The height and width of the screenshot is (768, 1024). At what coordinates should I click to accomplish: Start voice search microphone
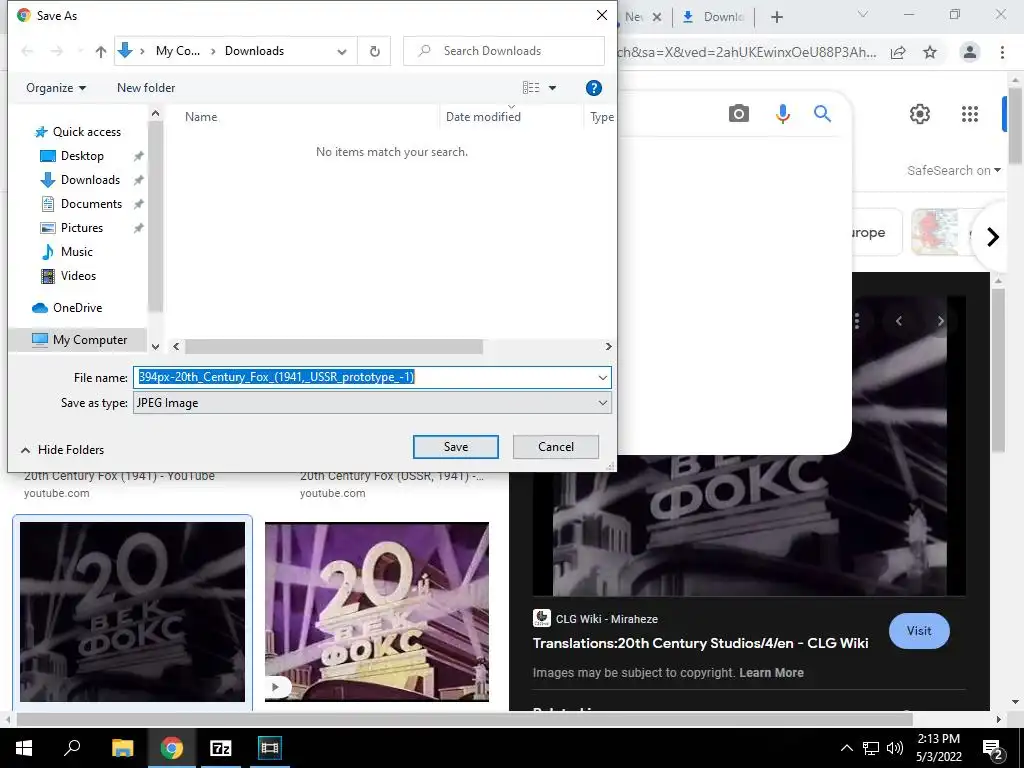coord(782,114)
